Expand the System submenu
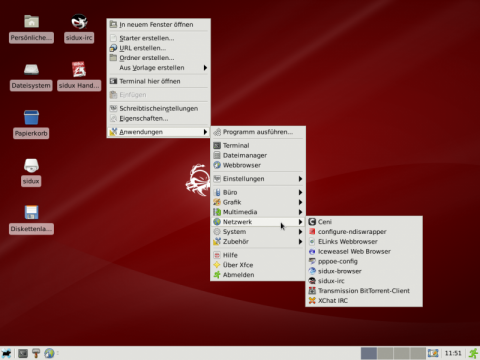The width and height of the screenshot is (480, 360). [258, 232]
